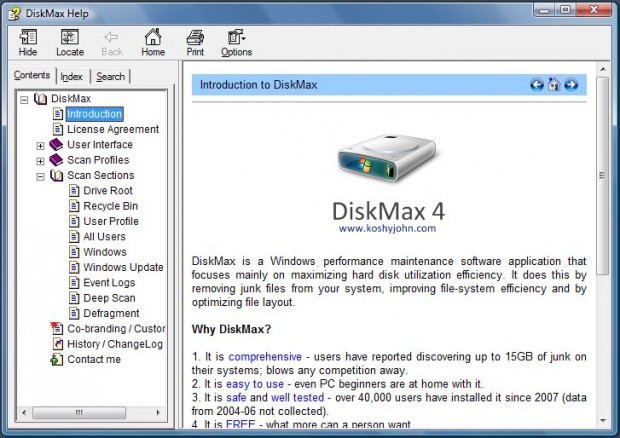Click the Hide toolbar icon

(28, 37)
